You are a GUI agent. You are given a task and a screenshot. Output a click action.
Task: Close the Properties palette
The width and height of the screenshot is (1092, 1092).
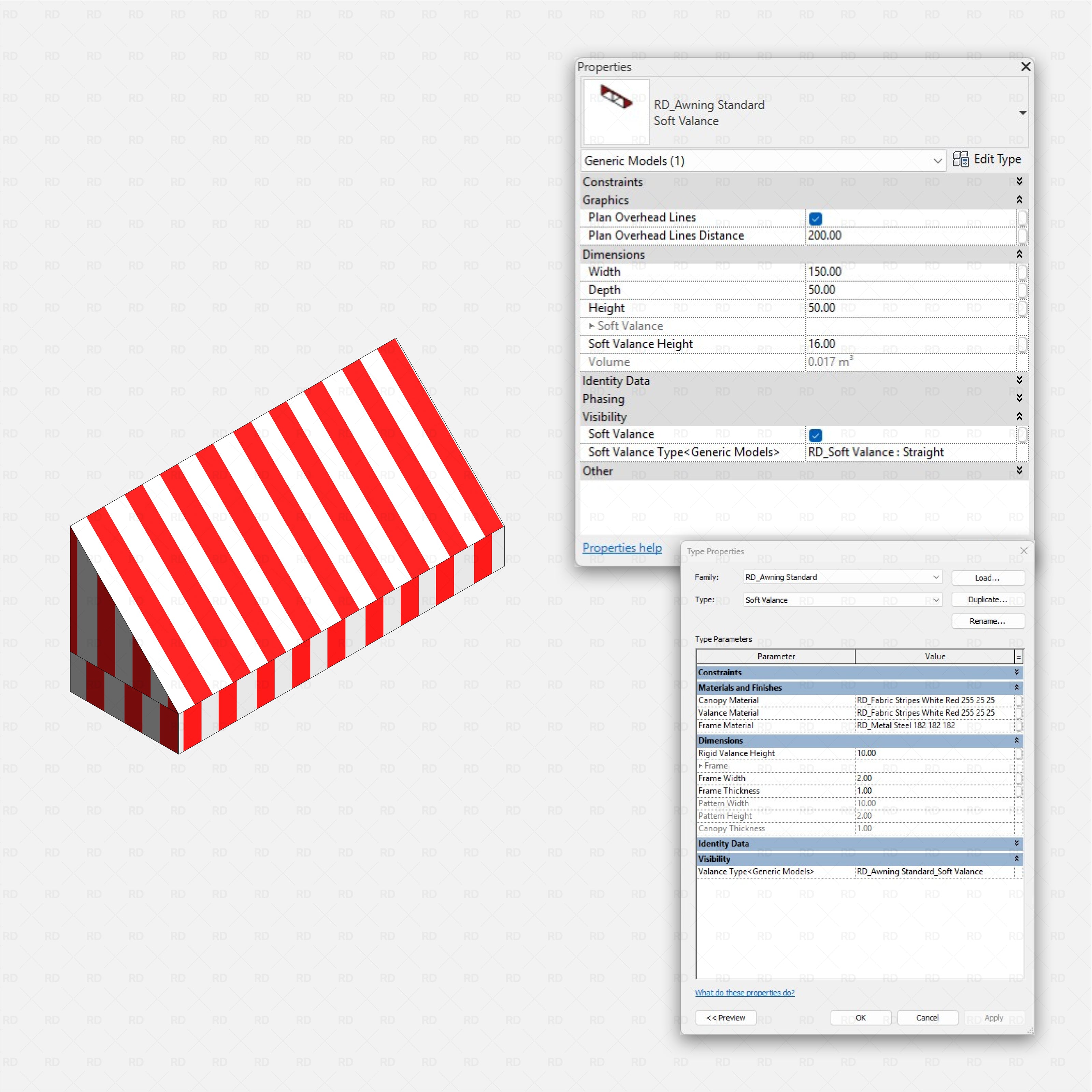(1026, 67)
